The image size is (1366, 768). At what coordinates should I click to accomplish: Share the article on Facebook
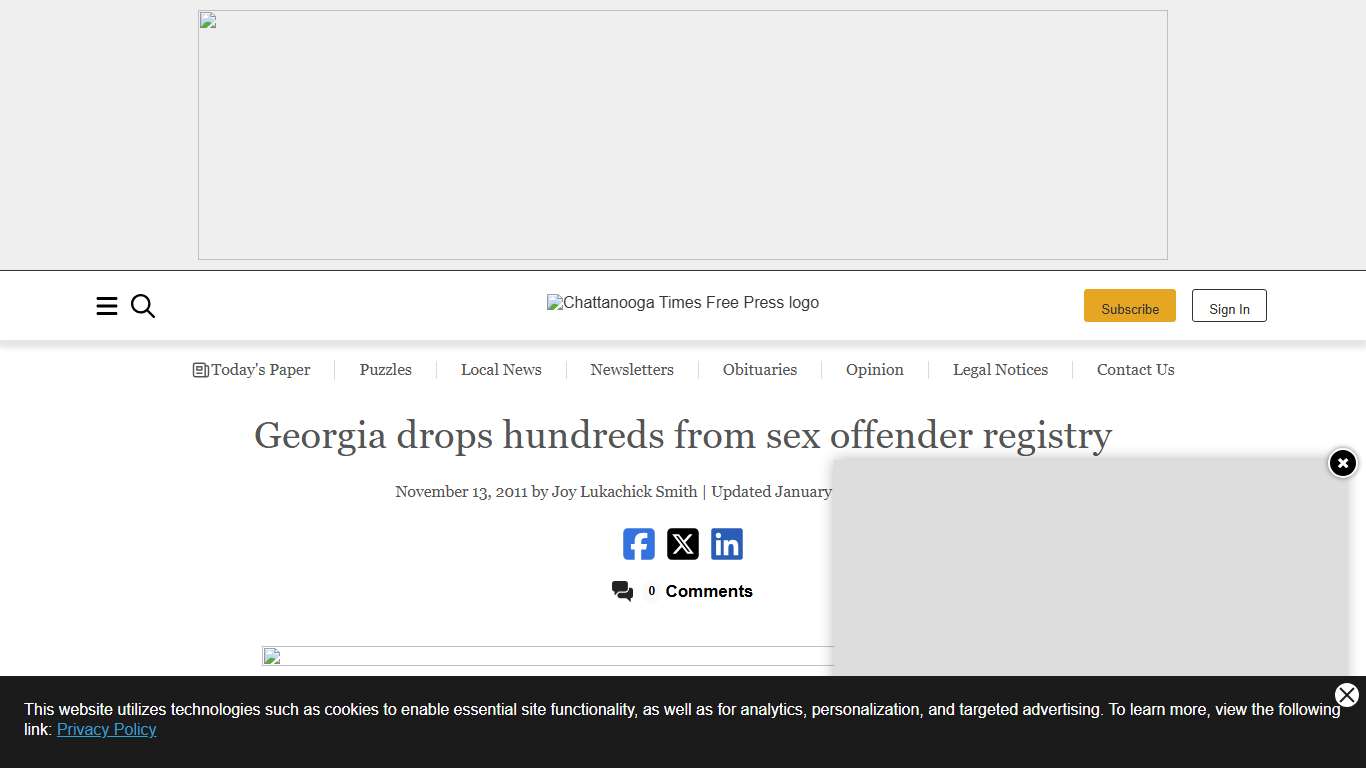click(639, 544)
